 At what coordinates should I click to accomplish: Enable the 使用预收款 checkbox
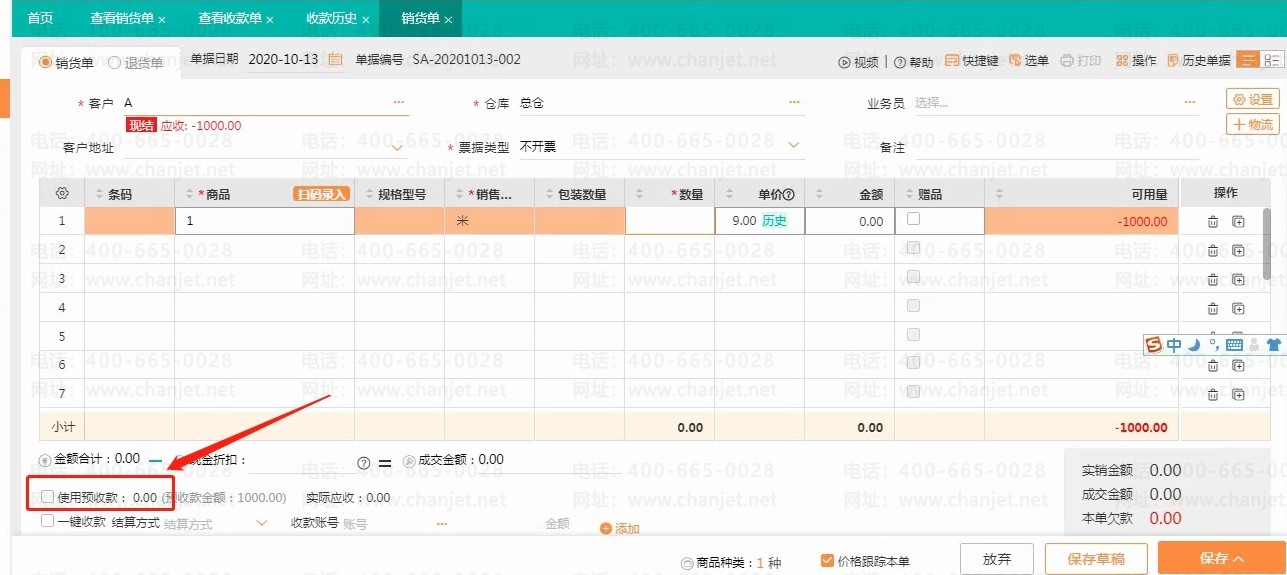click(x=48, y=496)
